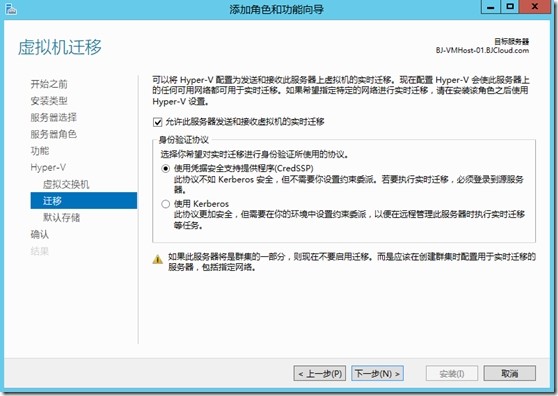Go to the 开始之前 step
The image size is (558, 396).
[x=49, y=84]
